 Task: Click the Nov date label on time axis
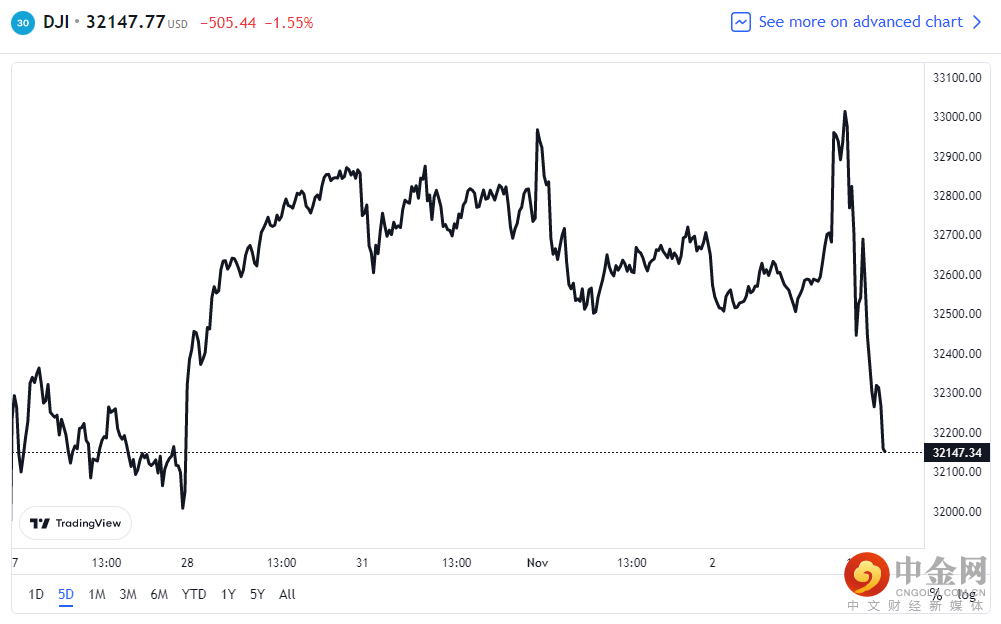538,563
